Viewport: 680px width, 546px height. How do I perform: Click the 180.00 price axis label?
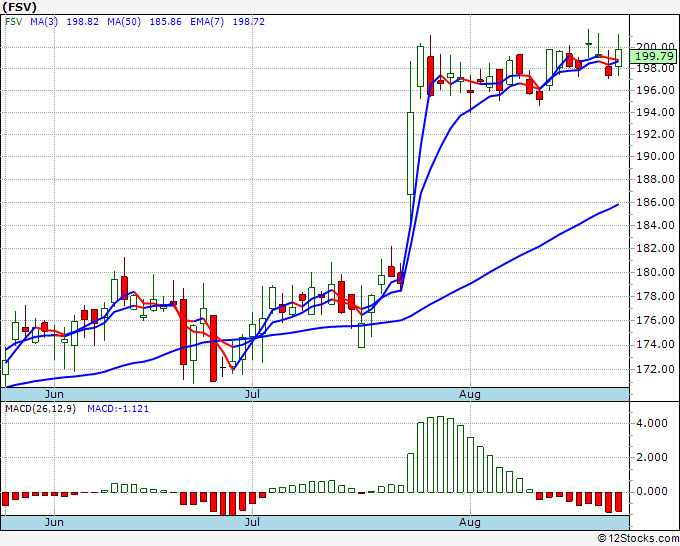pyautogui.click(x=655, y=272)
